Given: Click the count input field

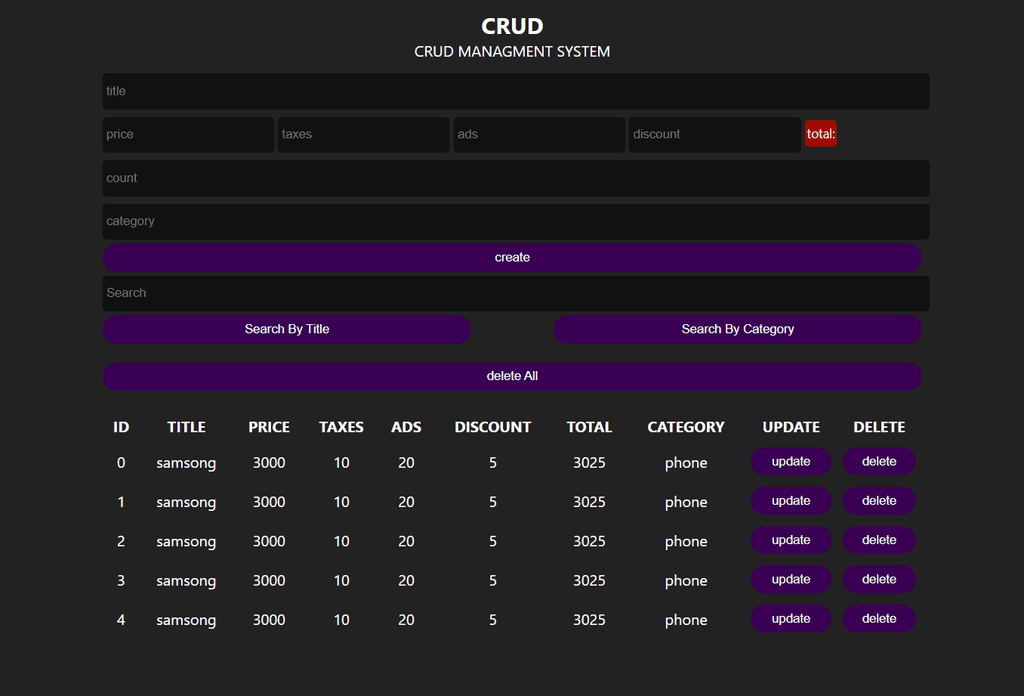Looking at the screenshot, I should (515, 178).
